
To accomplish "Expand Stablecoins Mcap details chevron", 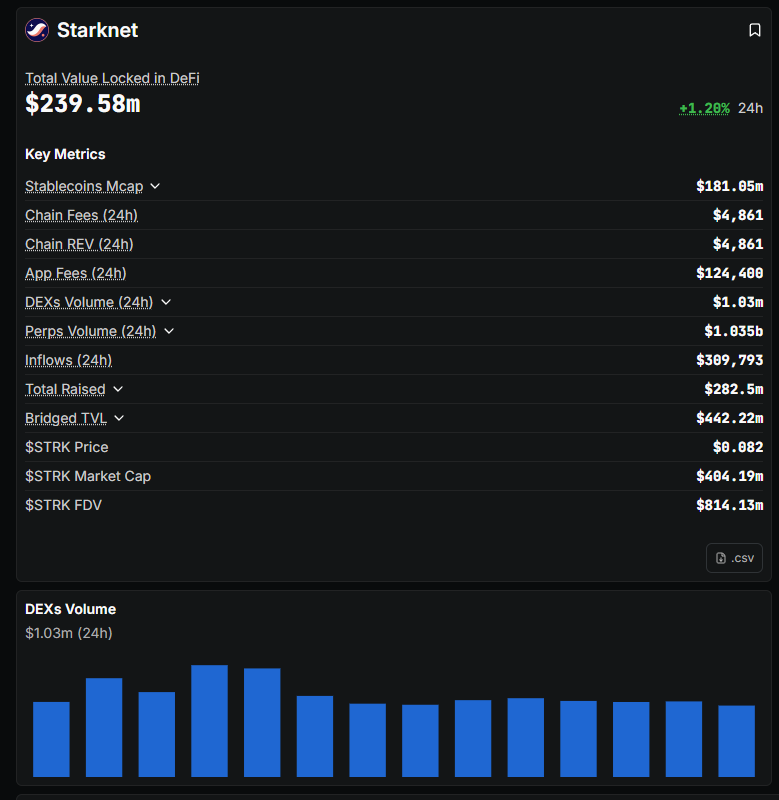I will tap(155, 186).
